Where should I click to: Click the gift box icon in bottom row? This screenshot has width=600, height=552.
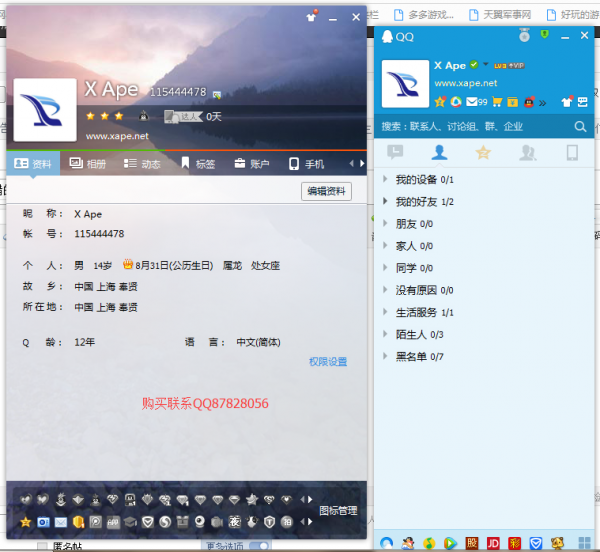pos(183,522)
